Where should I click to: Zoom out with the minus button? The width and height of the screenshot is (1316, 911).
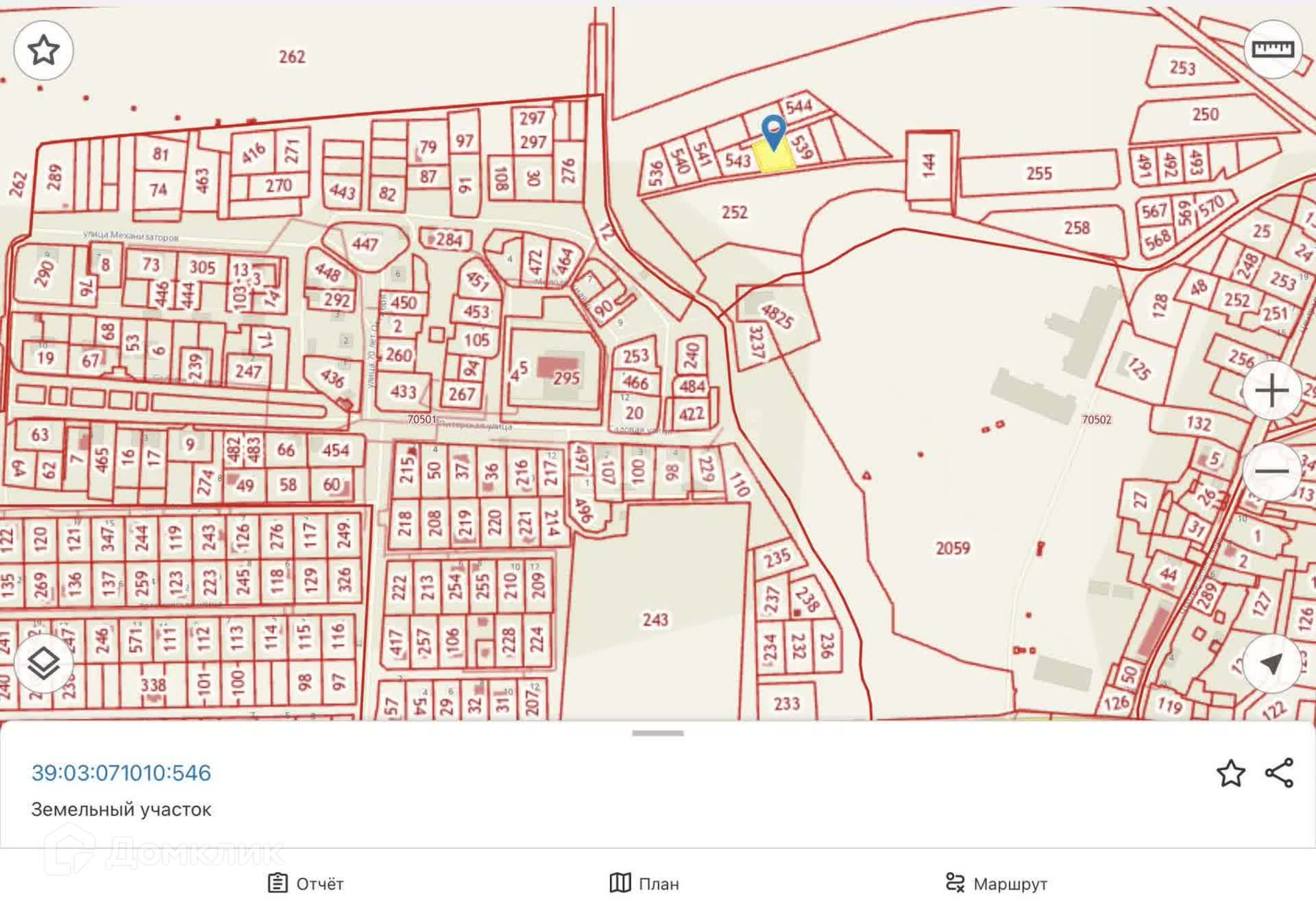pyautogui.click(x=1272, y=471)
